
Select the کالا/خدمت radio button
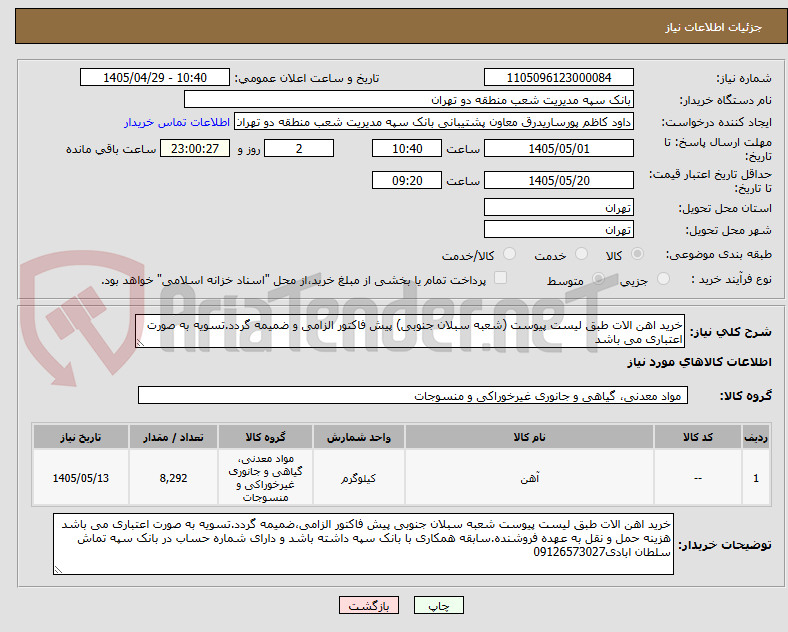[510, 254]
